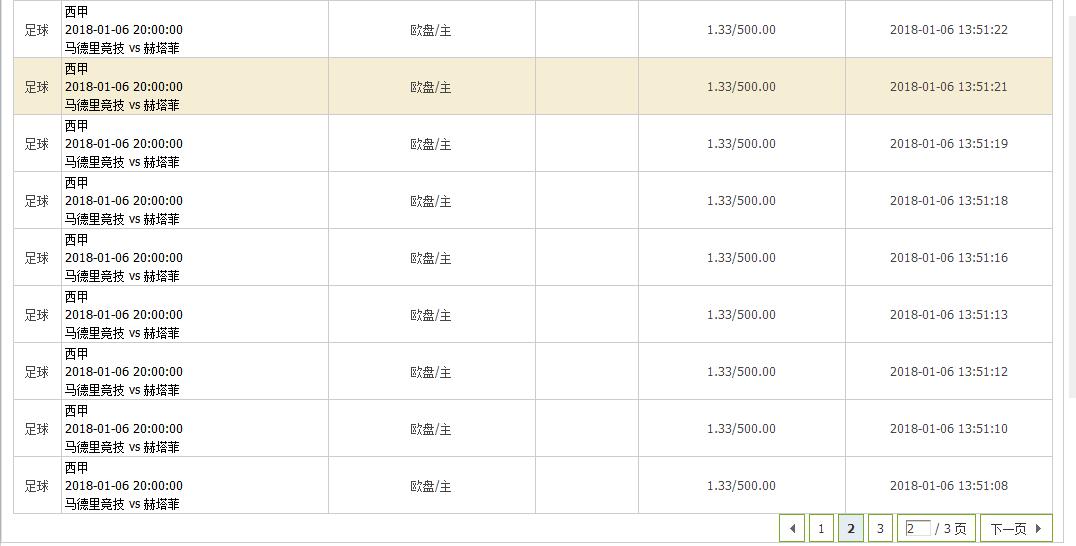Select the 马德里竞技 vs 赫塔菲 match in the 13:51:12 row
The height and width of the screenshot is (546, 1076).
122,390
